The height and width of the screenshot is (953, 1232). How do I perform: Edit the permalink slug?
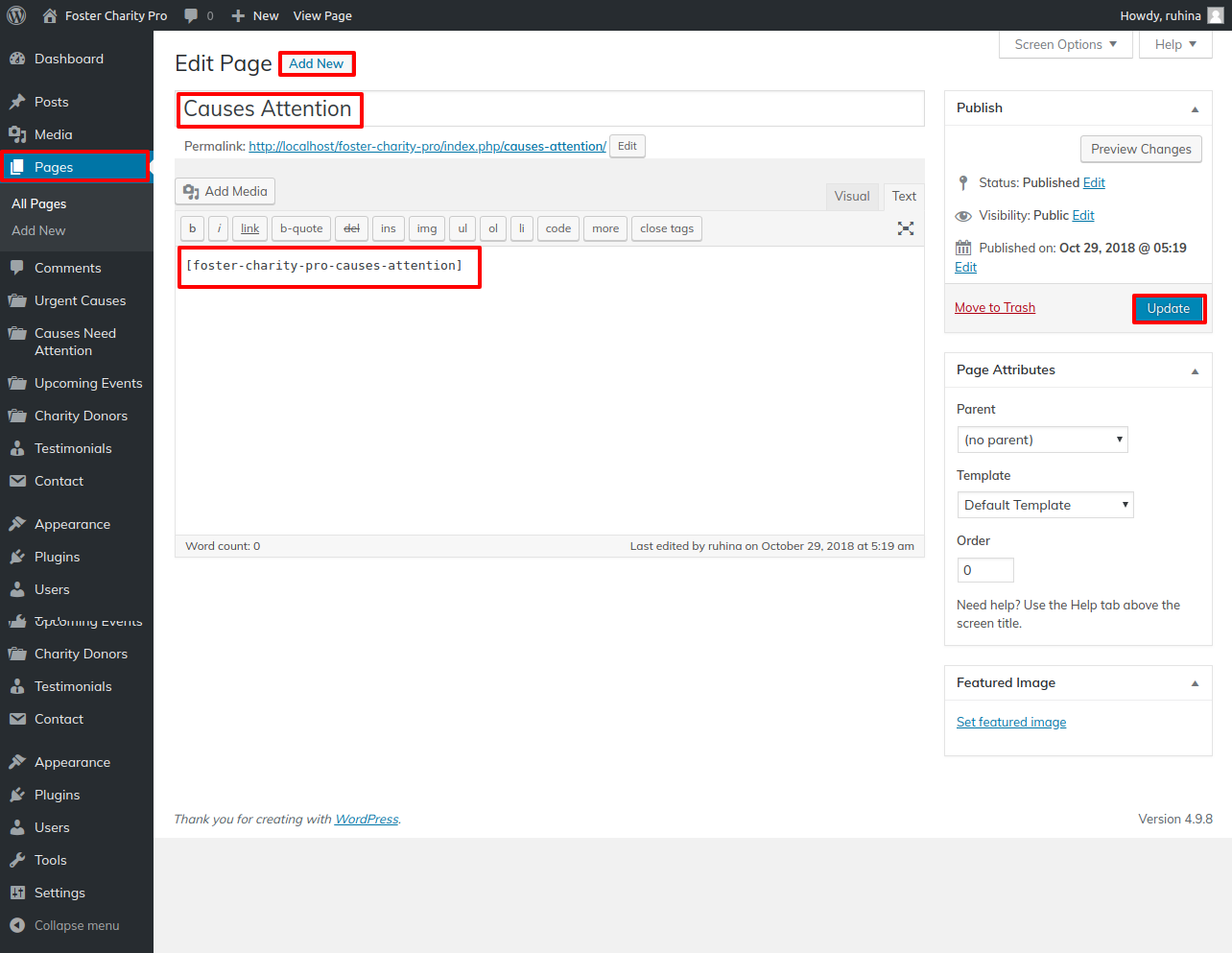(x=628, y=146)
